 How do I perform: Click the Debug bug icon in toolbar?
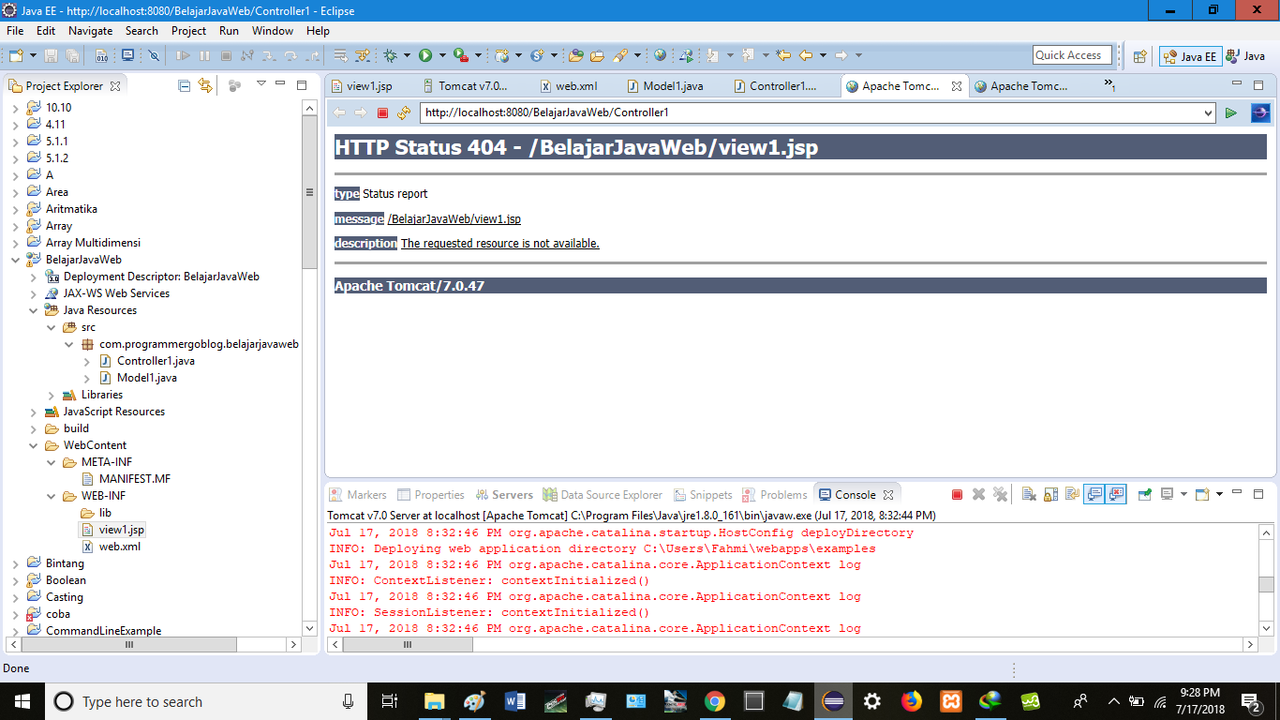390,55
